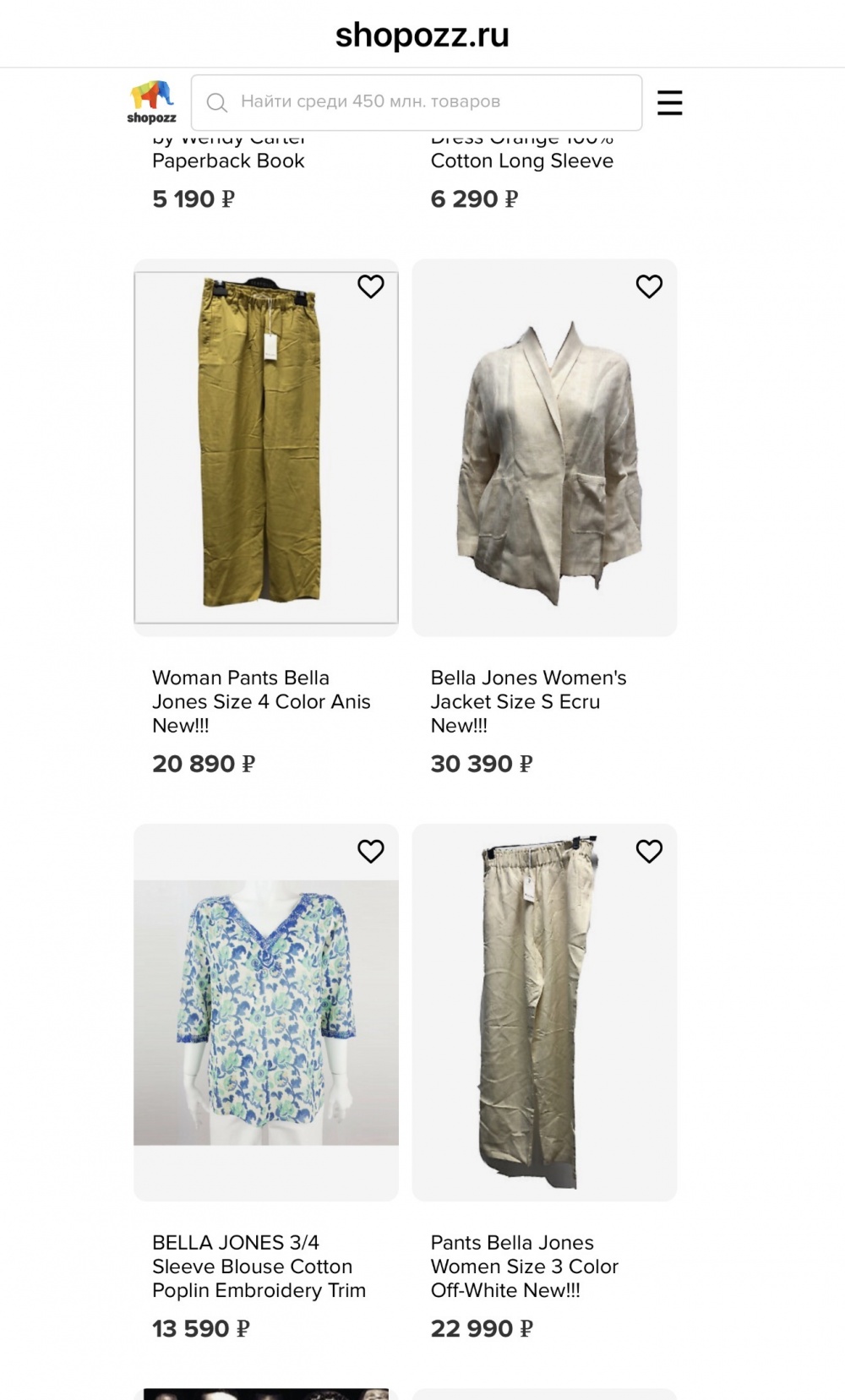Screen dimensions: 845x1400
Task: Open the floral blouse product image
Action: point(266,1012)
